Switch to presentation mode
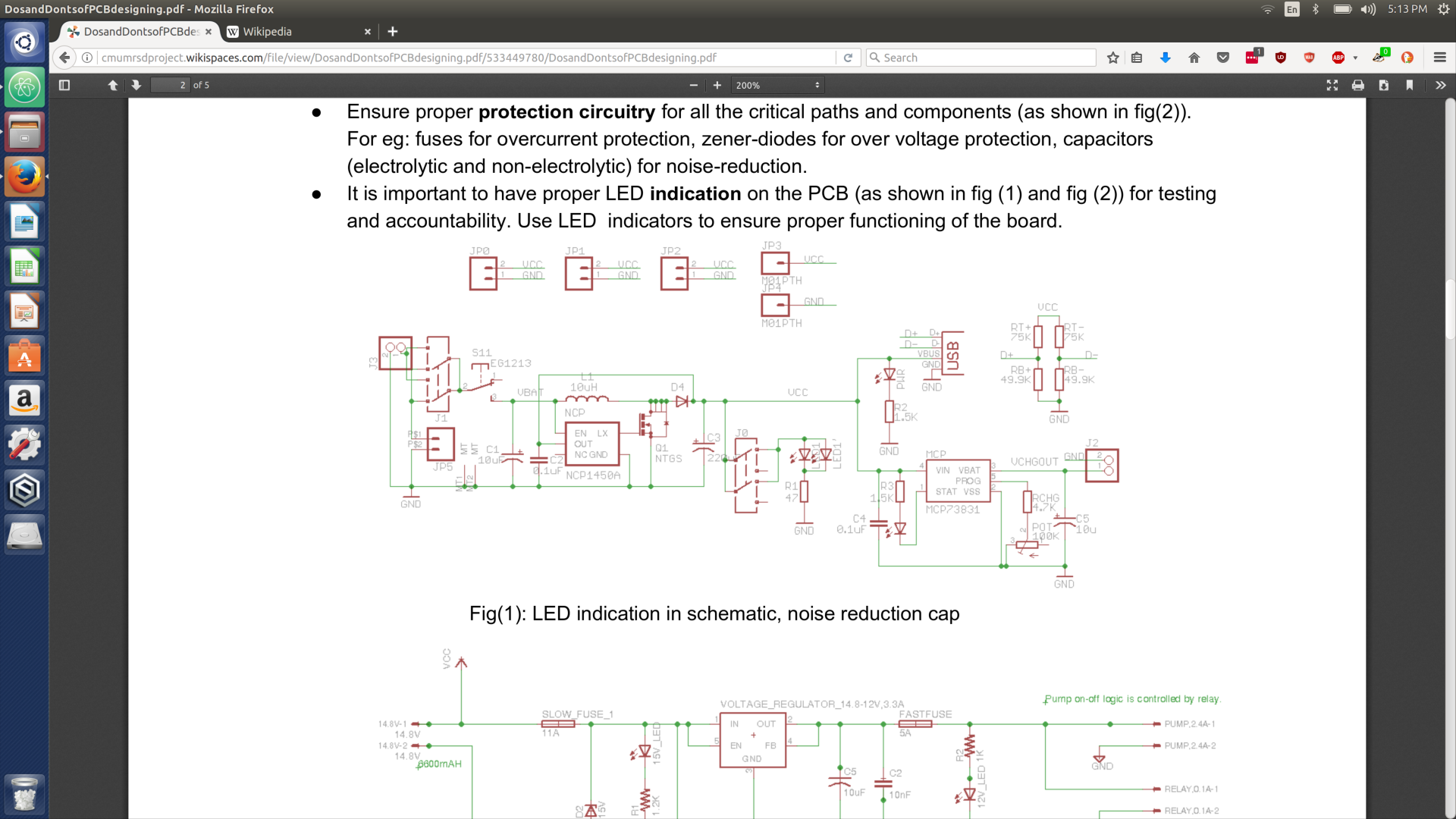The height and width of the screenshot is (819, 1456). 1332,85
